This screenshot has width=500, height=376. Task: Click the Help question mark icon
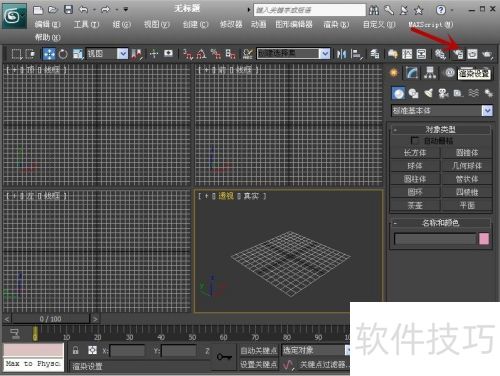point(441,10)
